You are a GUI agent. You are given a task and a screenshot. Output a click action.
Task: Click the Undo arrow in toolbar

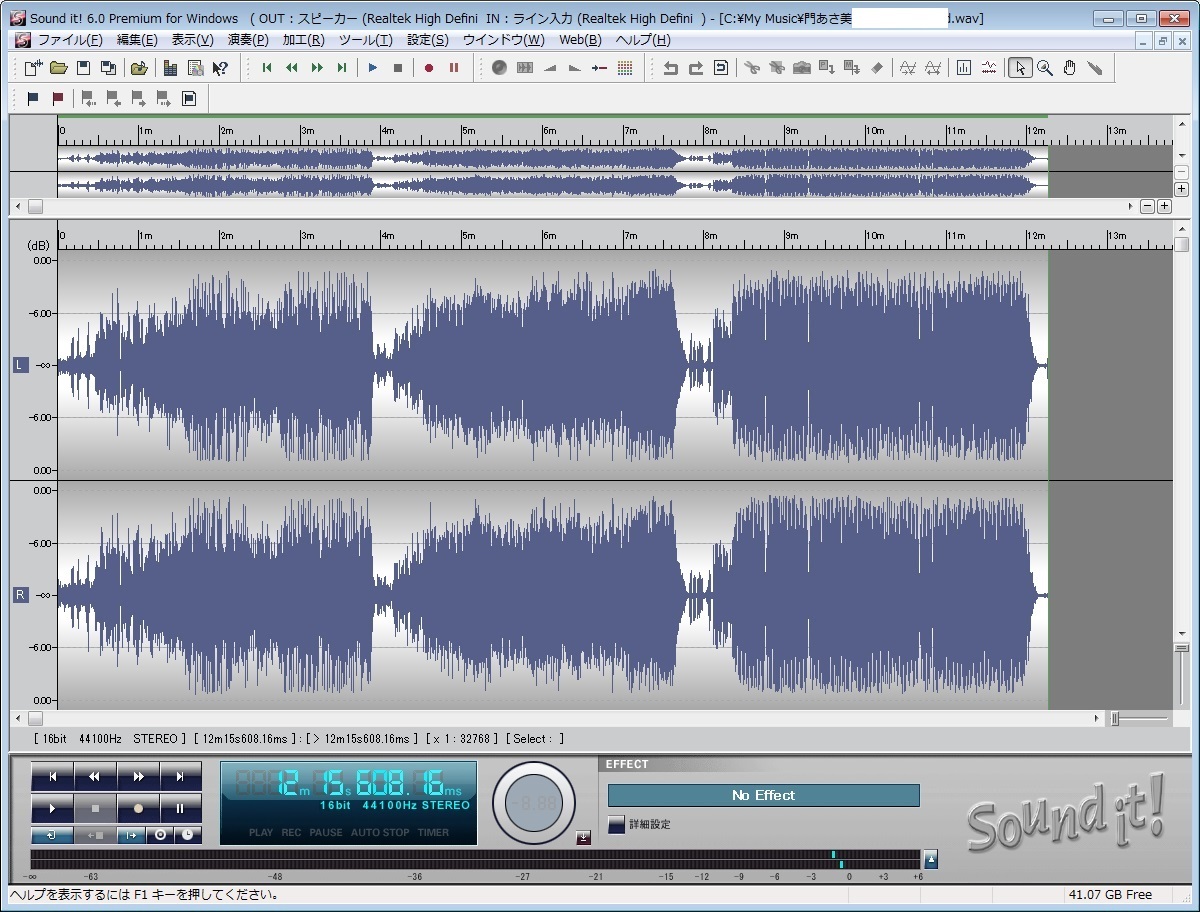pos(670,68)
